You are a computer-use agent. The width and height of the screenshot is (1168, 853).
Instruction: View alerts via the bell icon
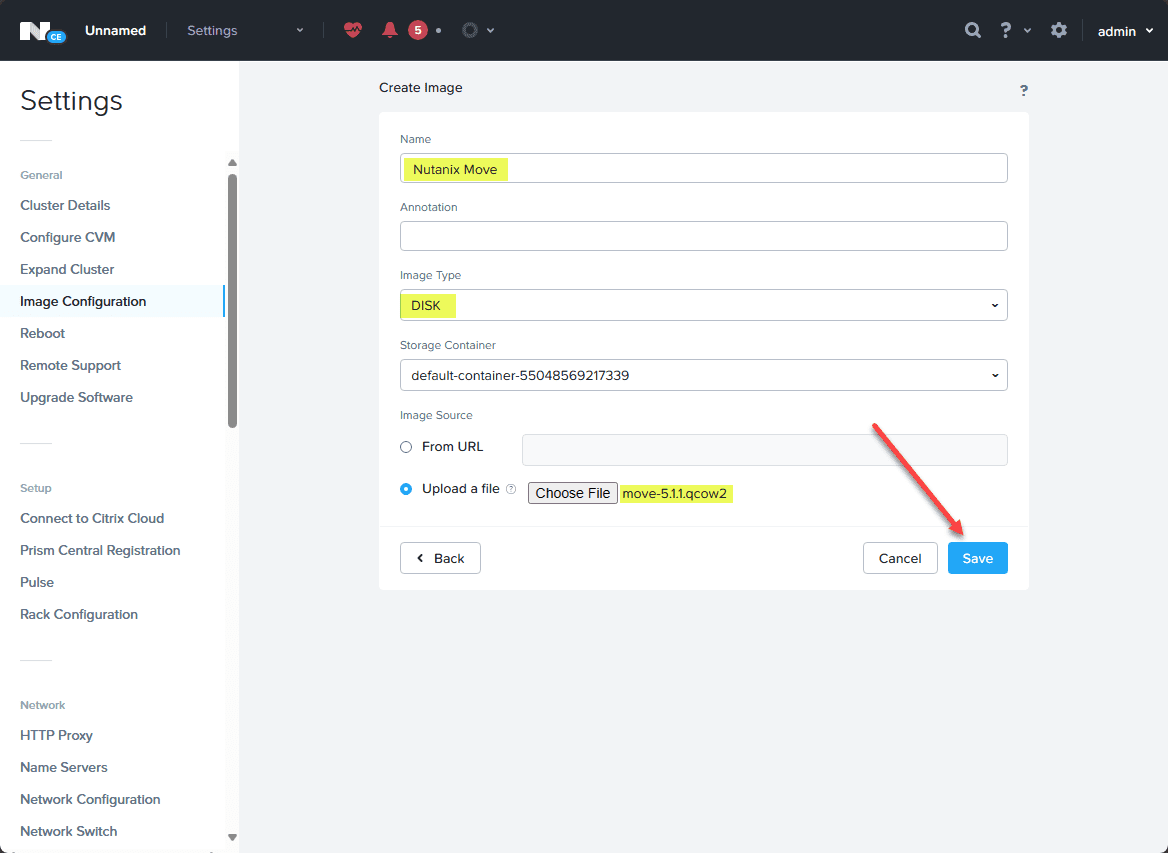[390, 31]
